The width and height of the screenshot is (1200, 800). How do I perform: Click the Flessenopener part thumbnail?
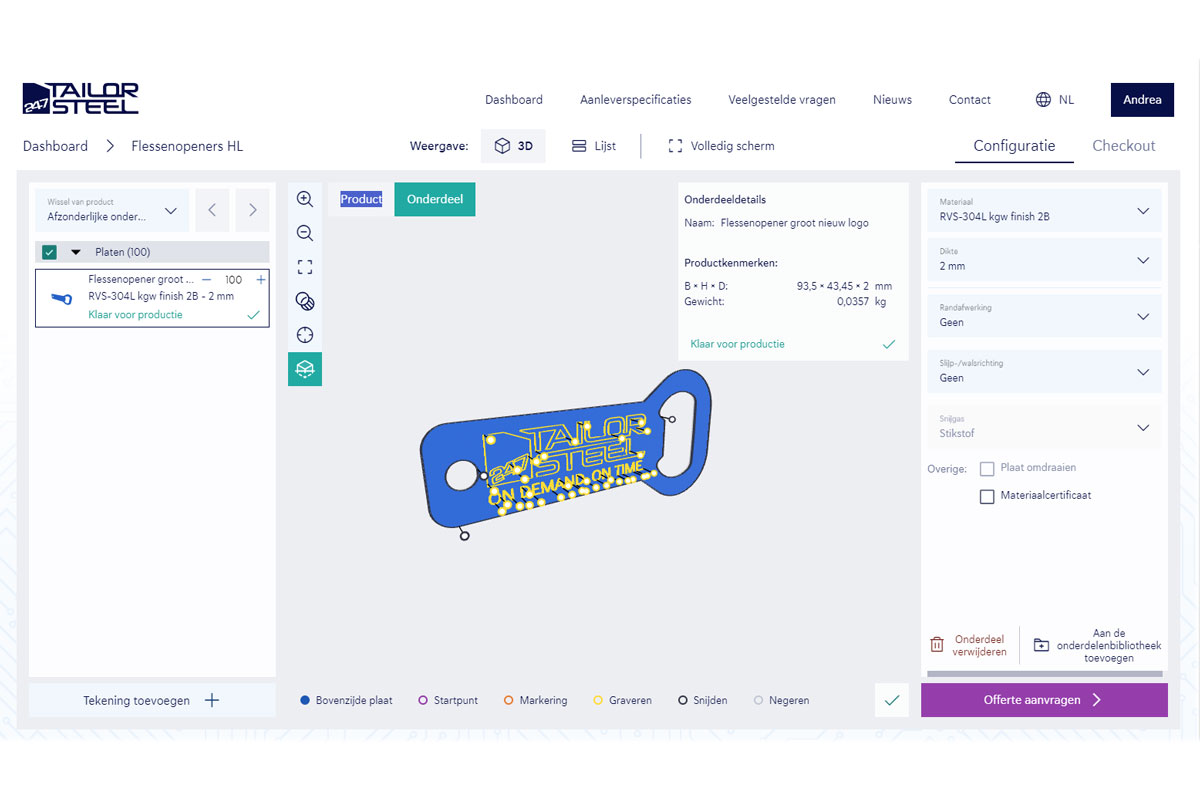(x=61, y=298)
